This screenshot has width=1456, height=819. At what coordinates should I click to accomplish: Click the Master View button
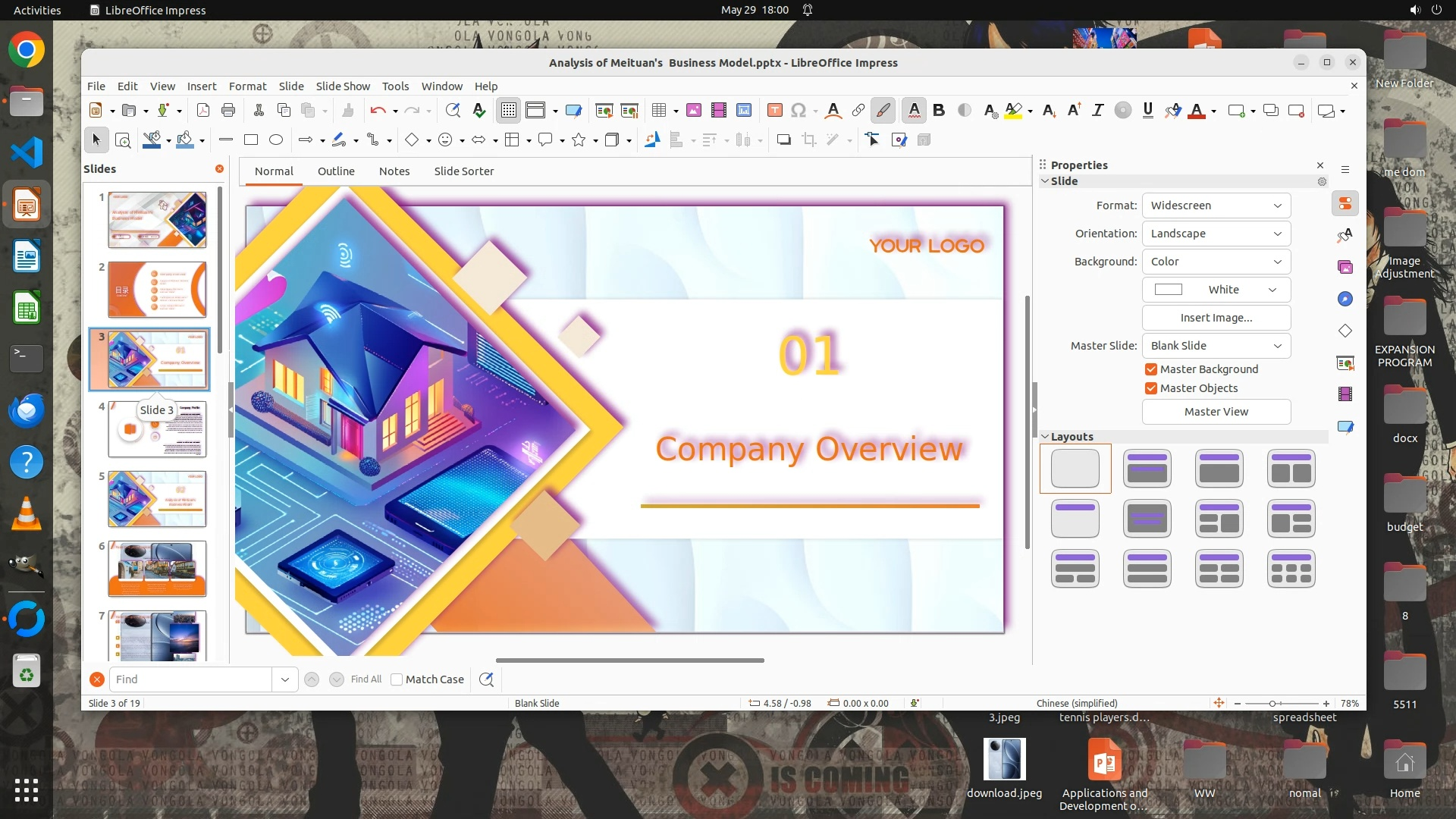pos(1216,412)
